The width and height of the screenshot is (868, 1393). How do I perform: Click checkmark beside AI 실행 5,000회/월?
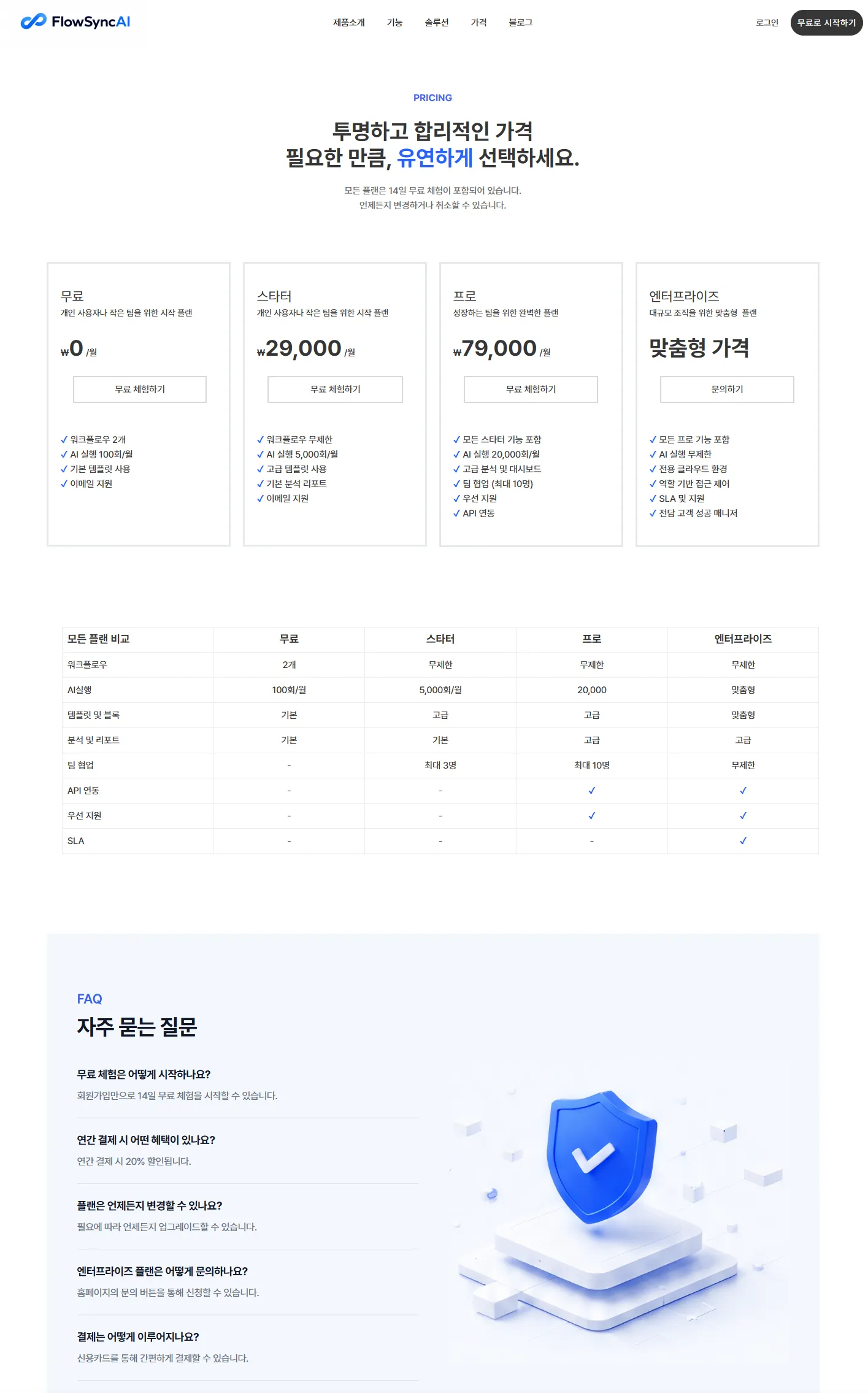(260, 455)
